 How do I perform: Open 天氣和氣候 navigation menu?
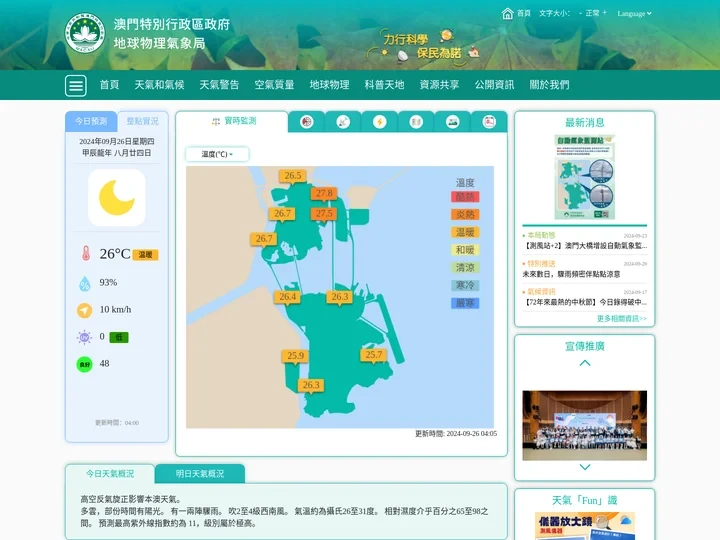point(159,85)
